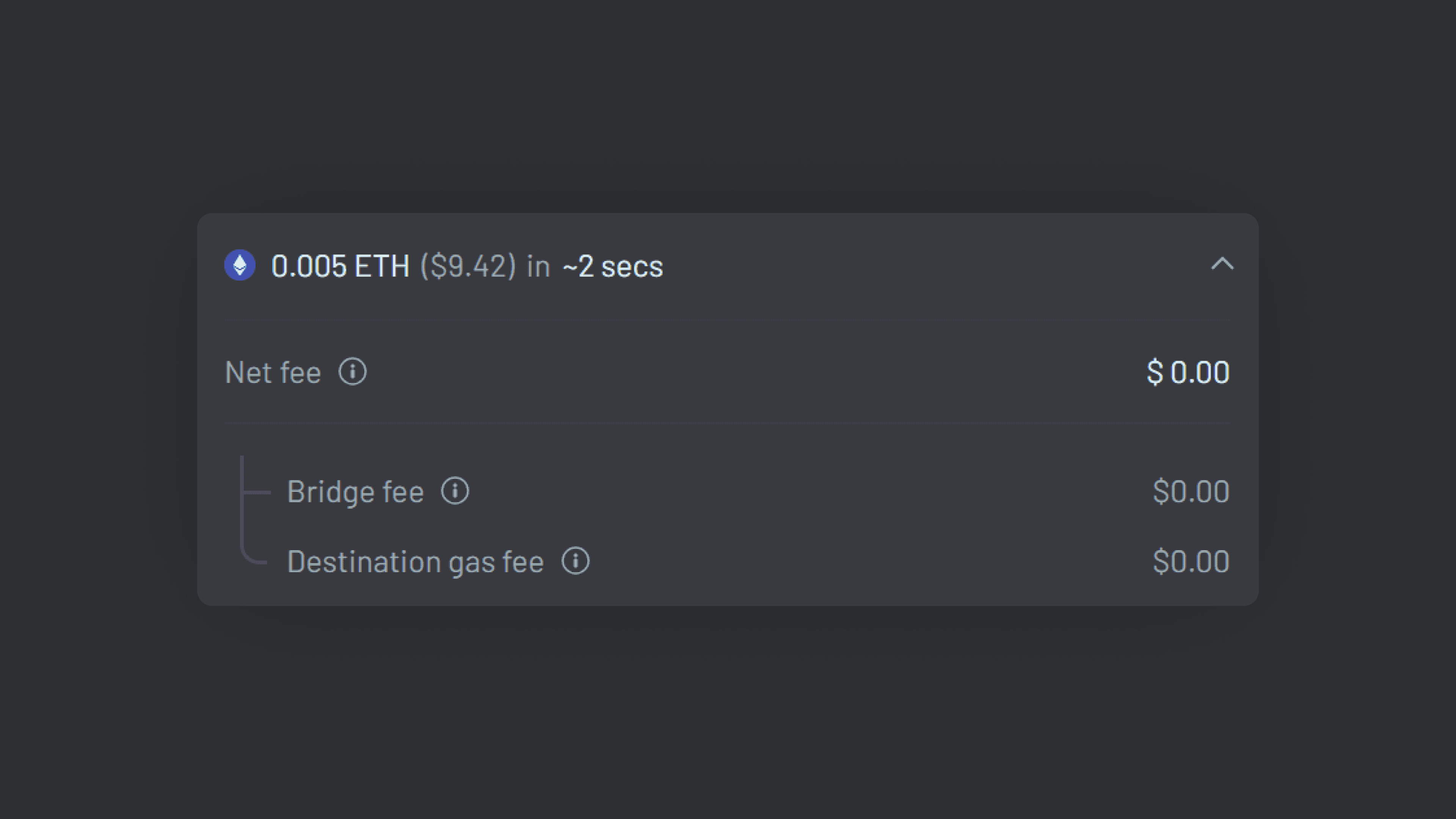Viewport: 1456px width, 819px height.
Task: Select the Destination gas fee label
Action: tap(416, 562)
